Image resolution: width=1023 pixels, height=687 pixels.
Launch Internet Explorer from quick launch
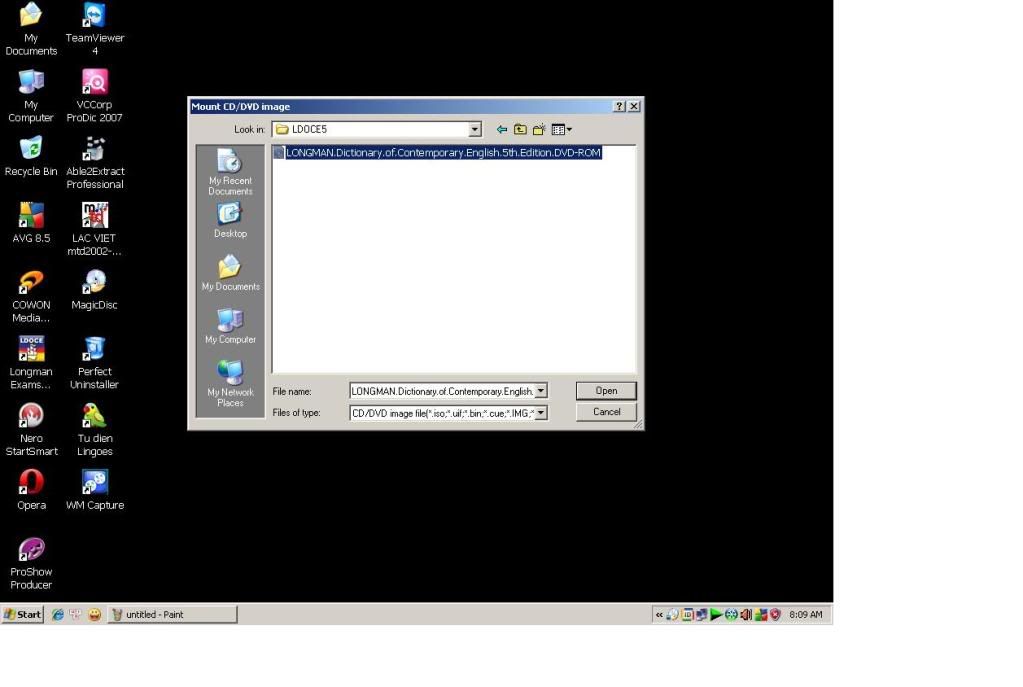[x=57, y=615]
